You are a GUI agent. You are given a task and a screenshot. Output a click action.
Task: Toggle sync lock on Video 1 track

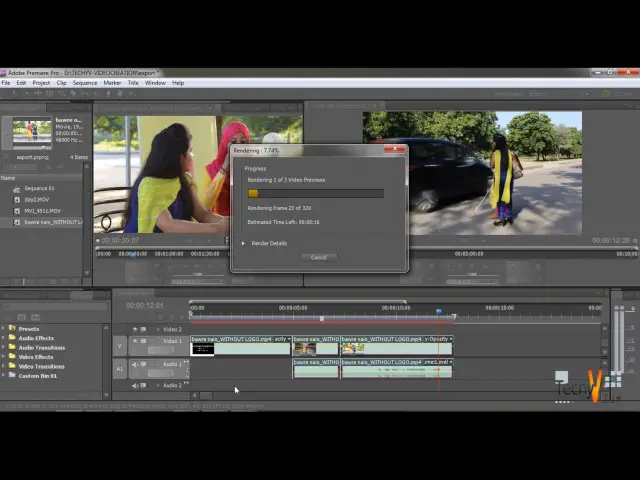[x=143, y=341]
